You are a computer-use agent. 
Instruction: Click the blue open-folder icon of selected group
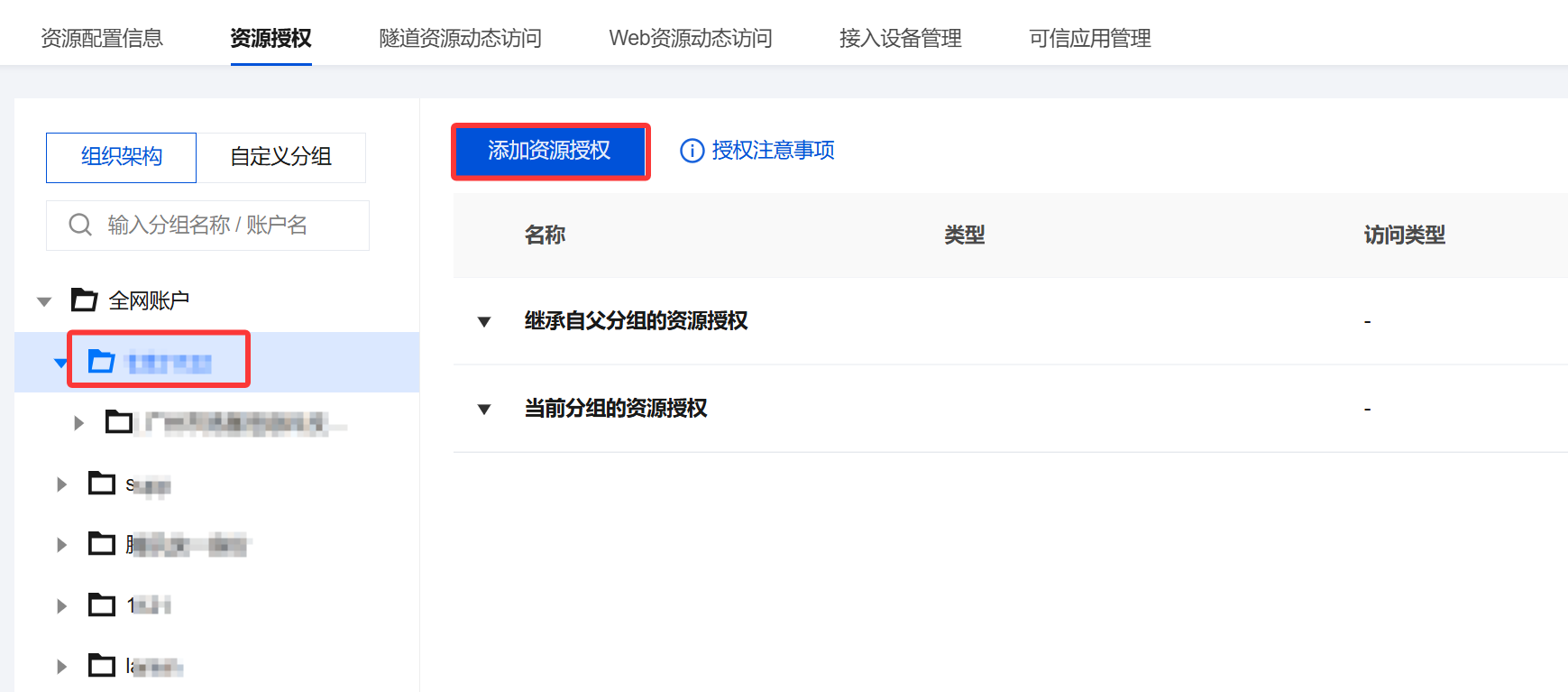point(101,361)
